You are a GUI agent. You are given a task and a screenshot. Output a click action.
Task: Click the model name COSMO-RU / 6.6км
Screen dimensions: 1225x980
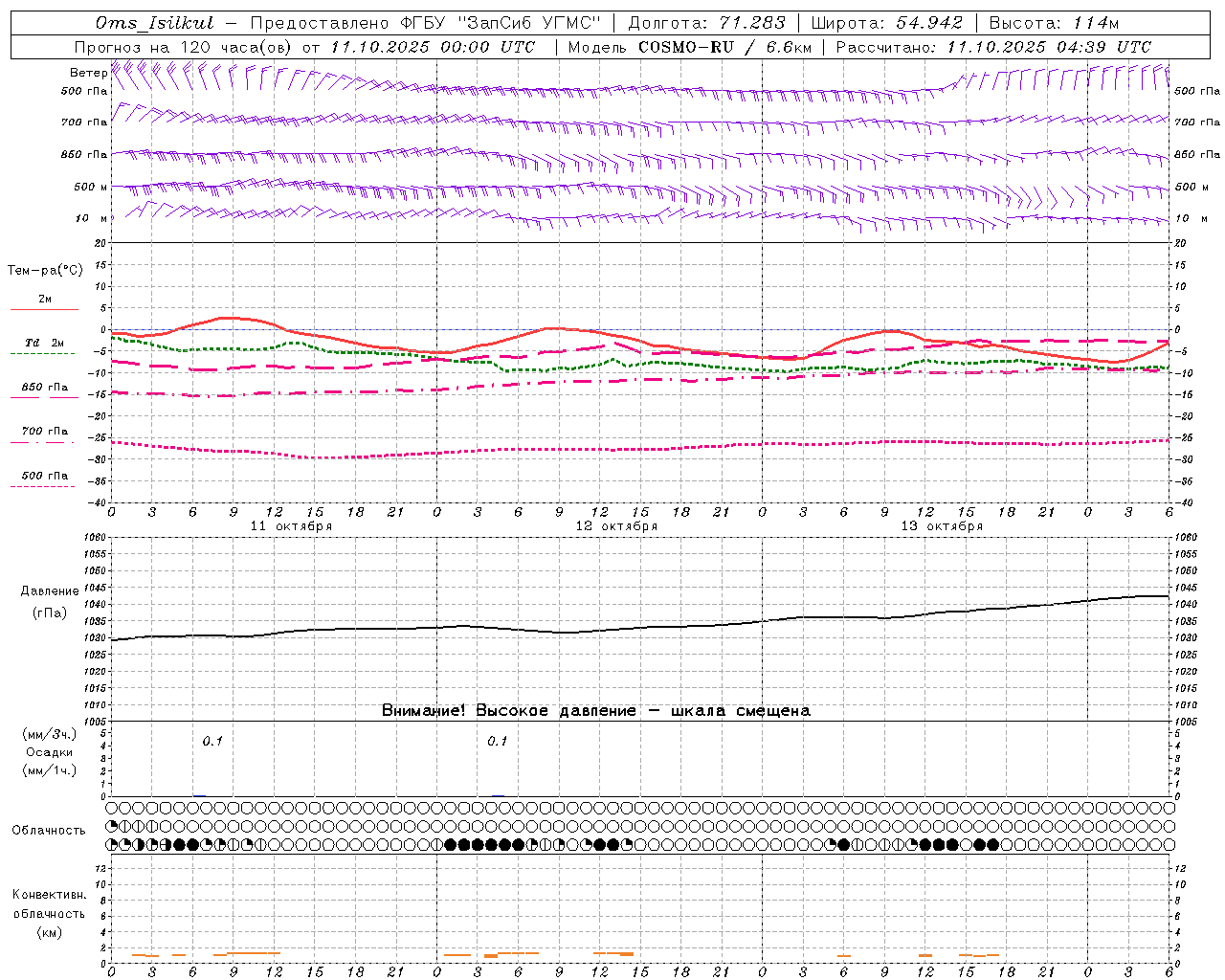click(x=724, y=47)
